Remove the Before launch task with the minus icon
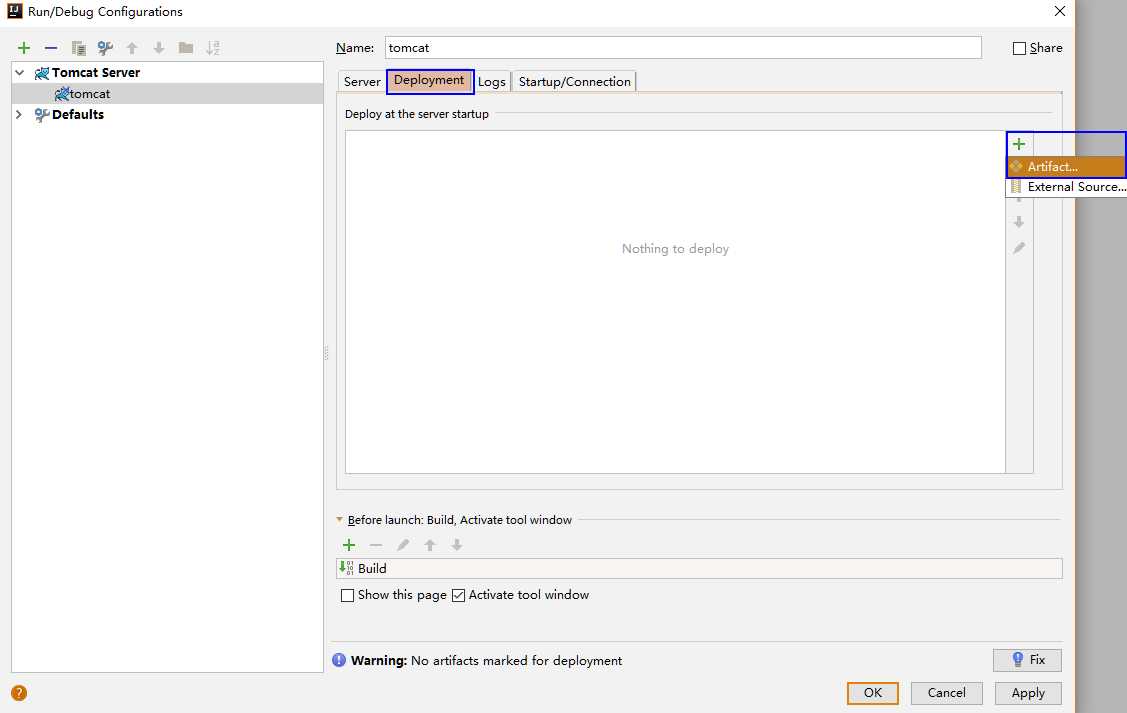1127x713 pixels. [x=376, y=546]
